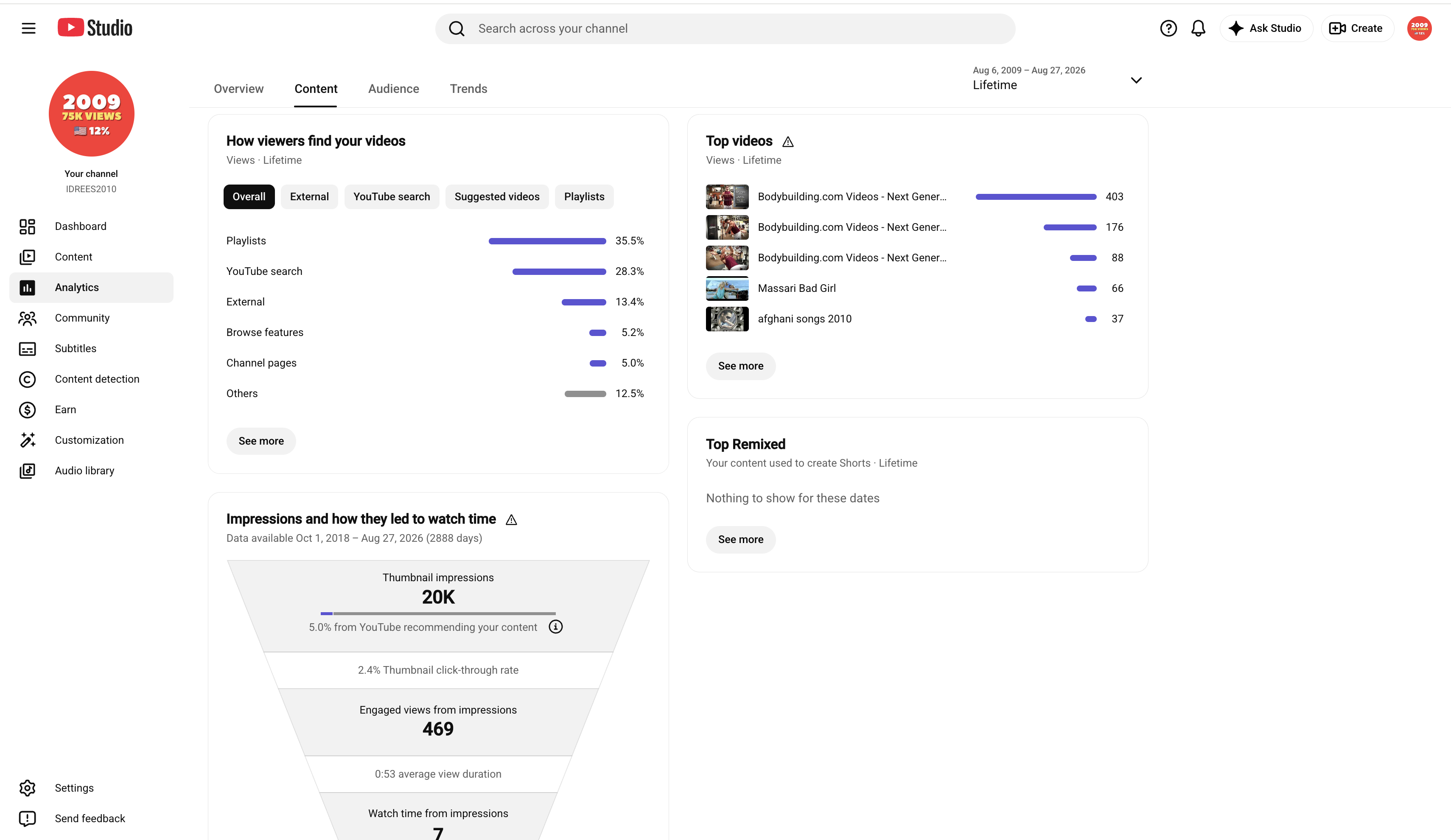
Task: Open Content detection in the sidebar
Action: (x=91, y=379)
